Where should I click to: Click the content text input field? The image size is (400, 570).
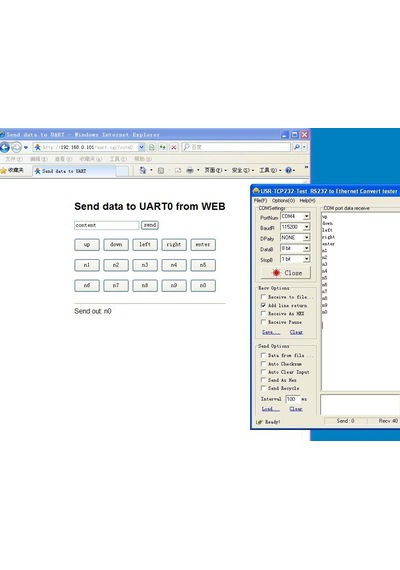(x=107, y=225)
